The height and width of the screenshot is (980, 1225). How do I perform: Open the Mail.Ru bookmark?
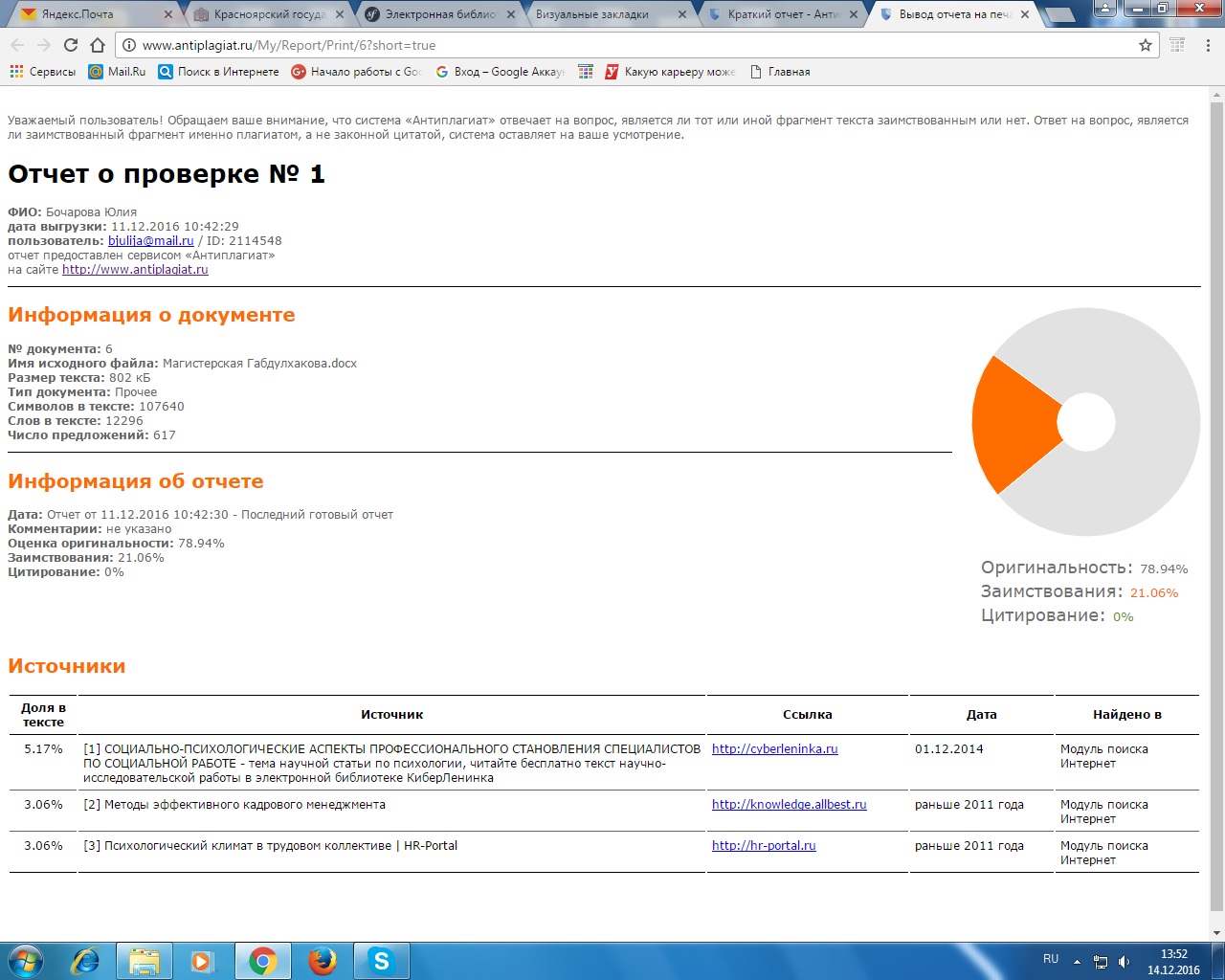118,72
